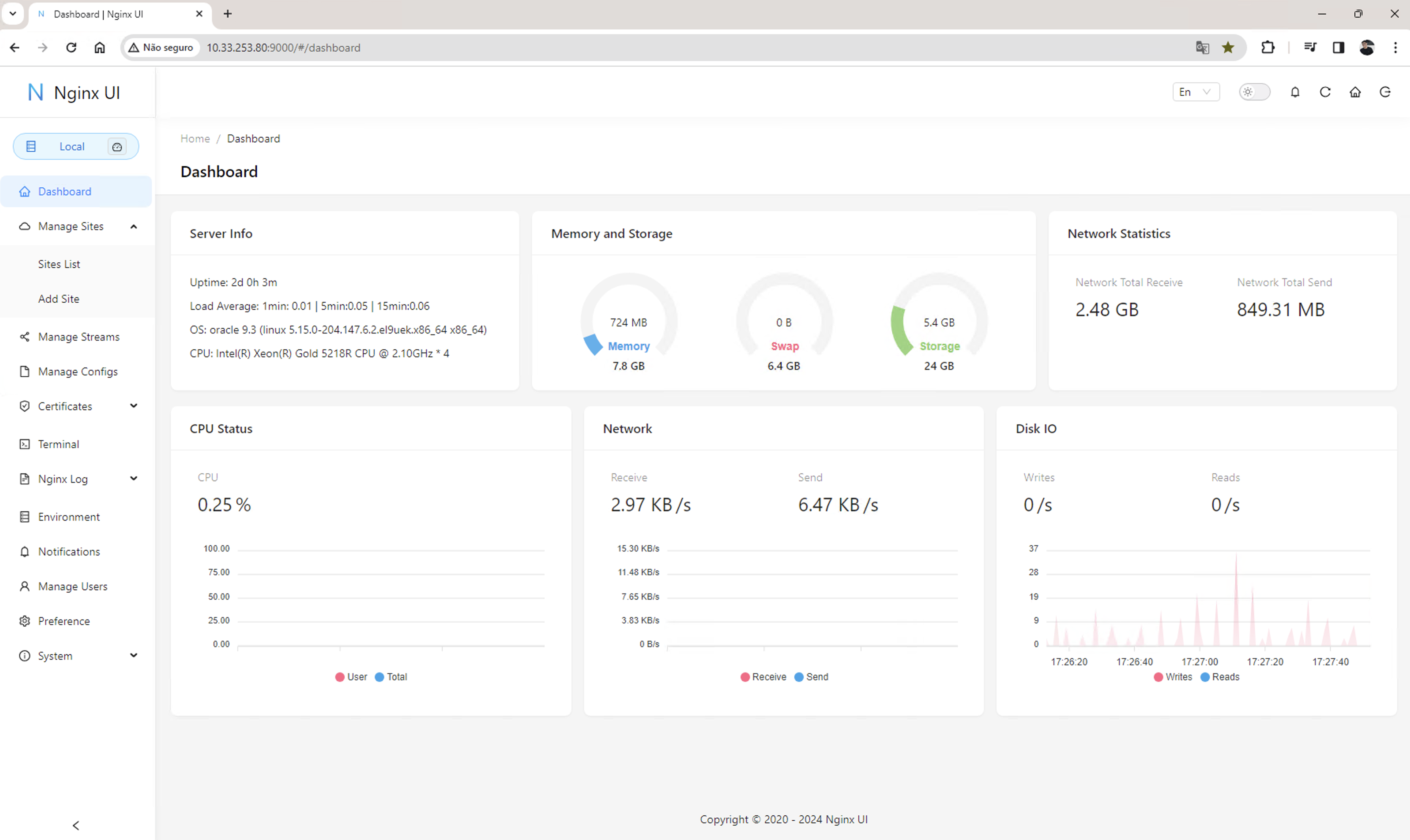Open the Add Site page
Image resolution: width=1410 pixels, height=840 pixels.
[x=59, y=299]
